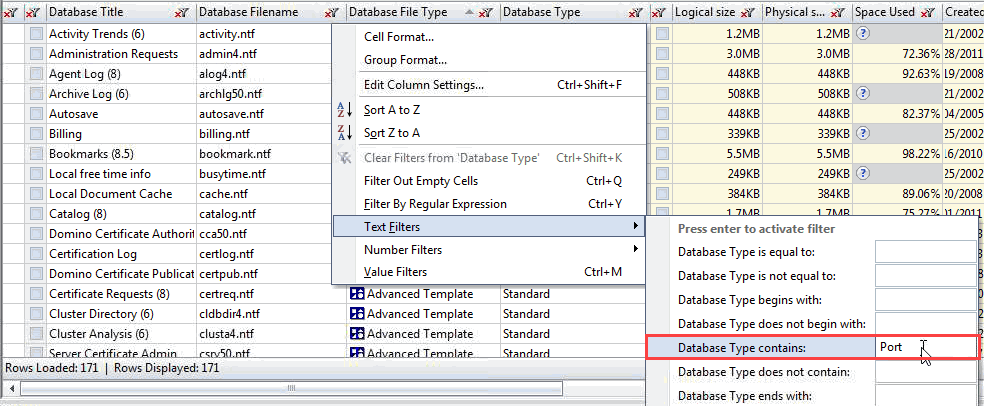This screenshot has width=984, height=406.
Task: Toggle checkbox next to Catalog (8)
Action: pos(36,214)
